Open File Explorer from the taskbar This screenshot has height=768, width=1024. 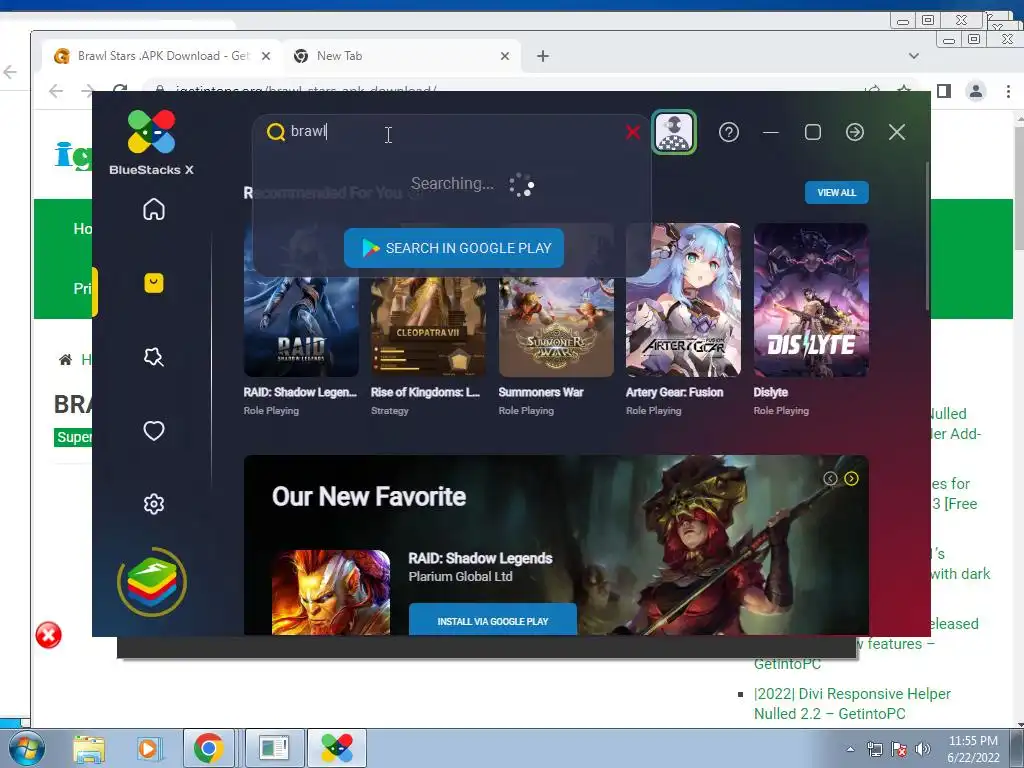pos(88,748)
